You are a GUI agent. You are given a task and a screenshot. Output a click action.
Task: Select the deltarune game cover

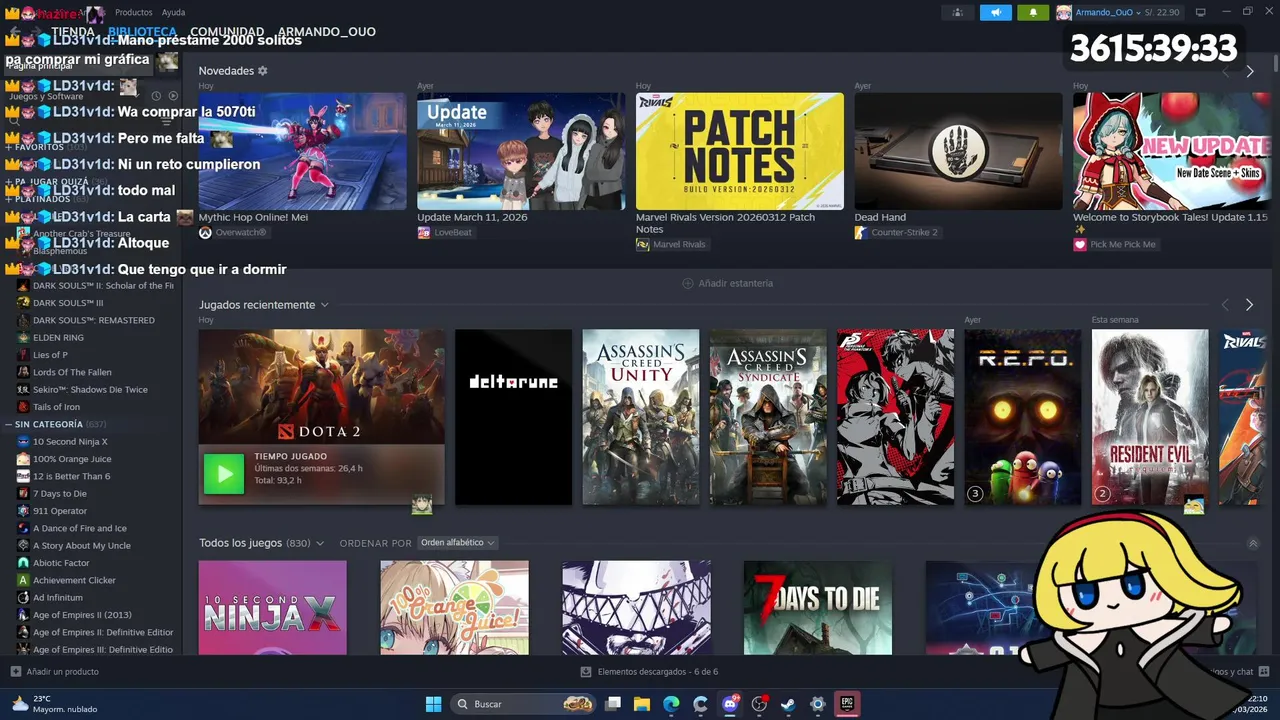513,417
